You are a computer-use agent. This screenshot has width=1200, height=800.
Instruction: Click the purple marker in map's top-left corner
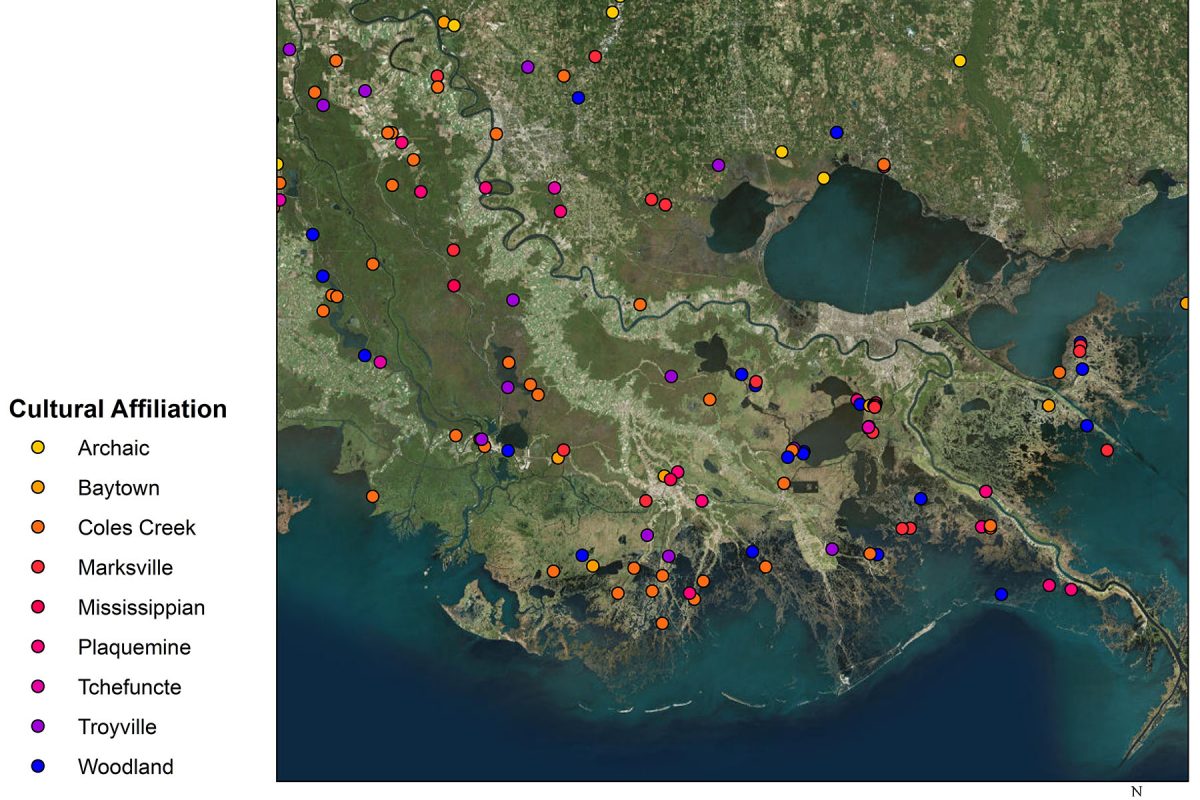(x=289, y=49)
